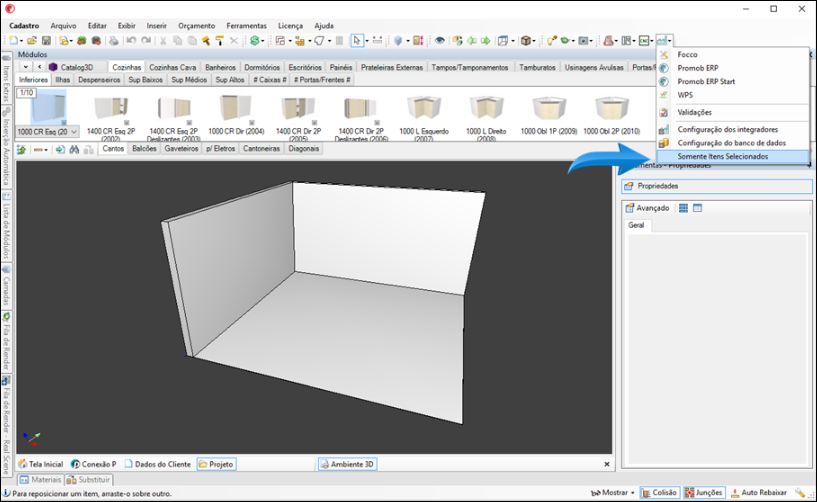Expand the catalog down-chevron button

click(x=26, y=67)
